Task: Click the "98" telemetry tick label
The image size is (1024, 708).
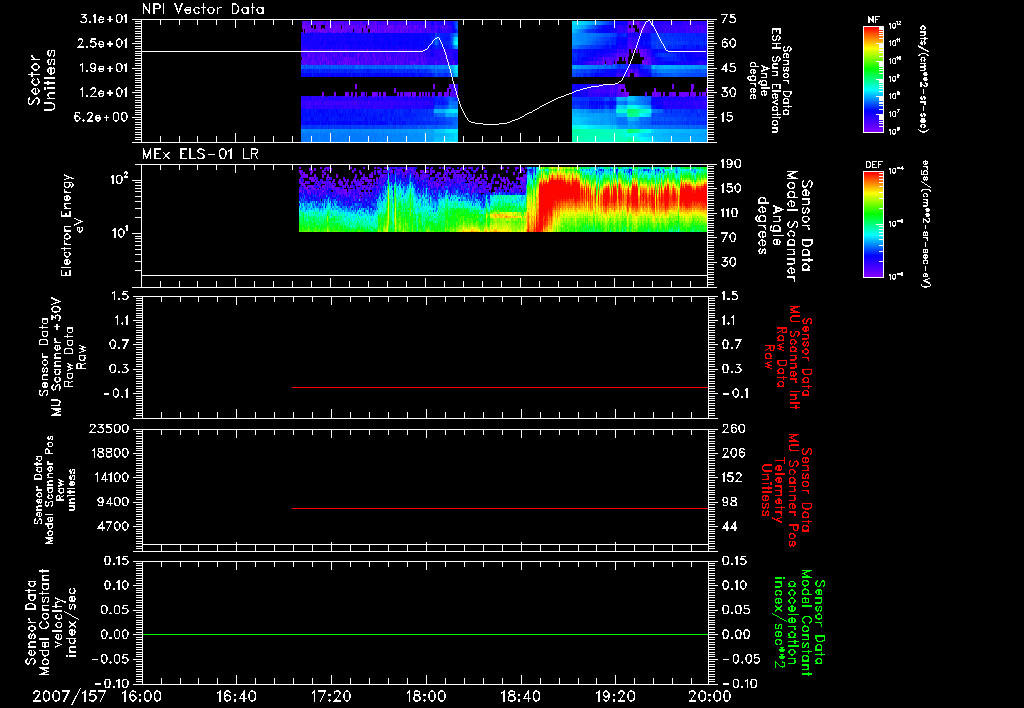Action: [729, 502]
